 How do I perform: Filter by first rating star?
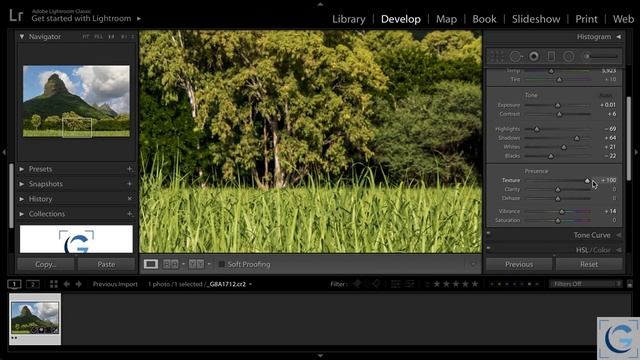pos(437,284)
